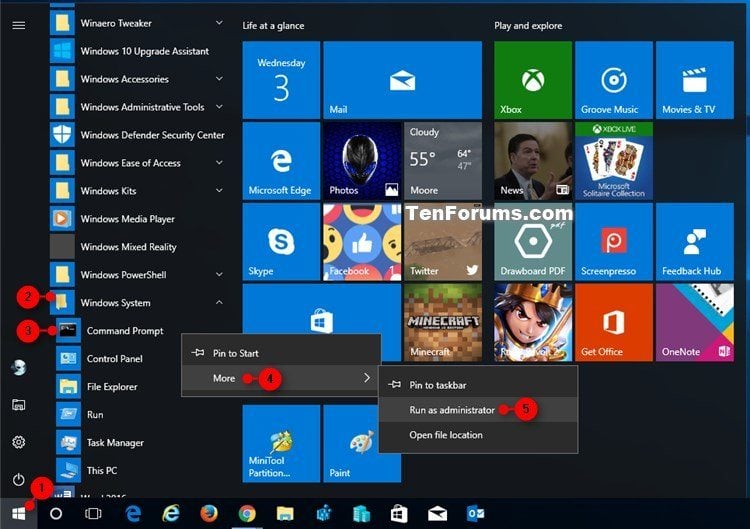
Task: Click the Windows Start button
Action: [x=19, y=514]
